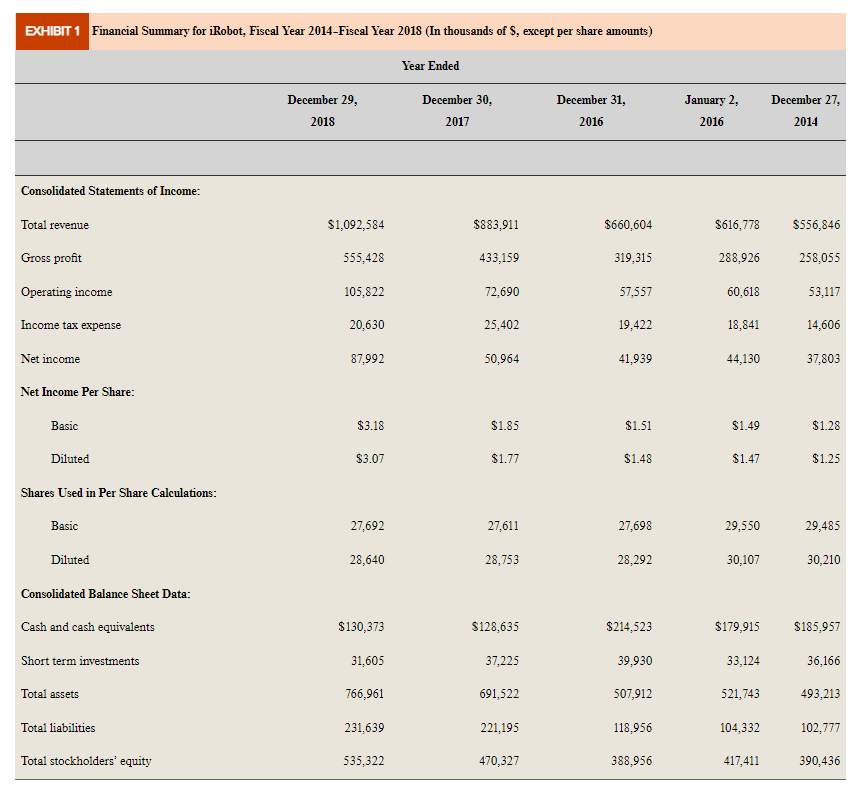Select the January 2, 2016 column header
Screen dimensions: 862x798
[x=711, y=110]
